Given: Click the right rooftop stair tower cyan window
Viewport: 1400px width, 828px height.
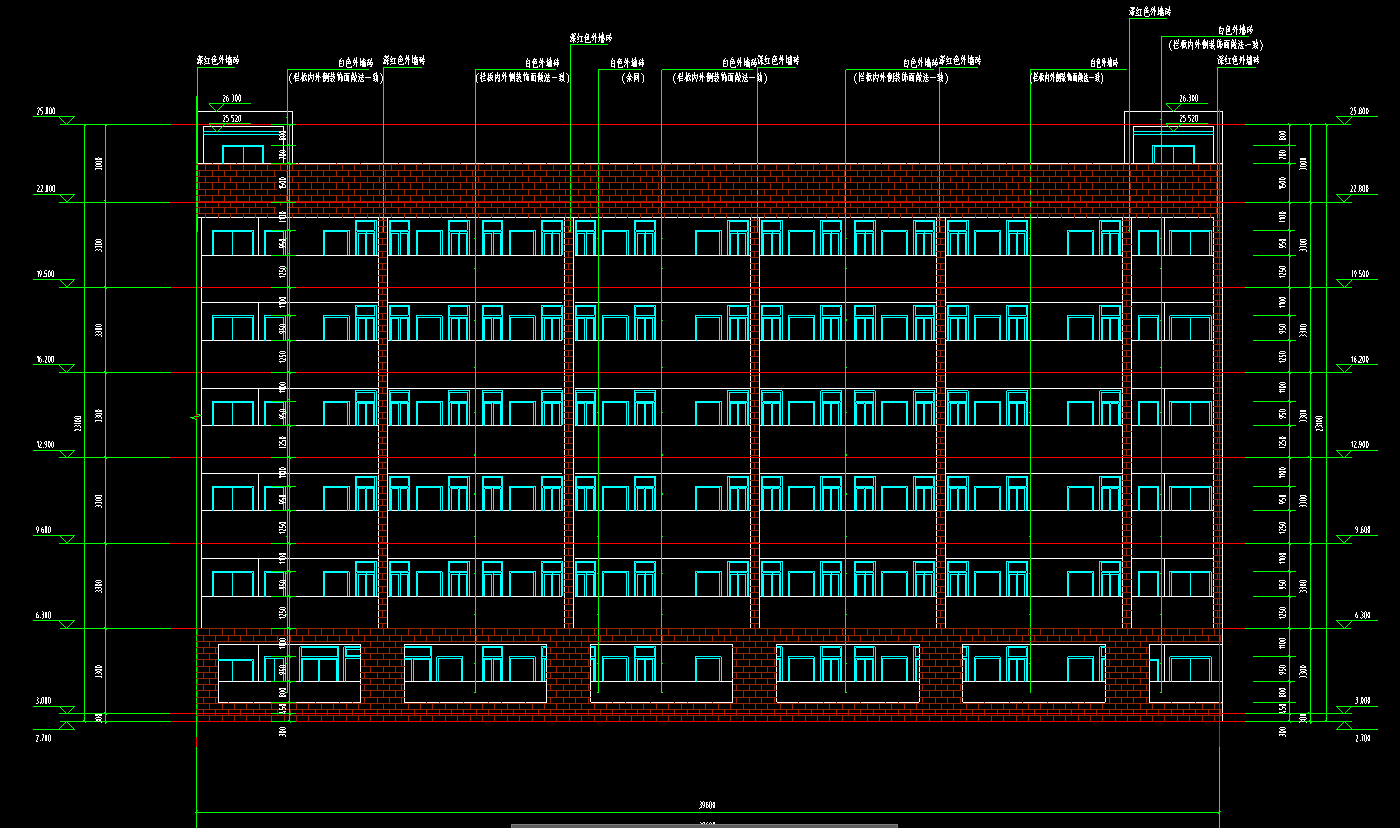Looking at the screenshot, I should coord(1173,154).
